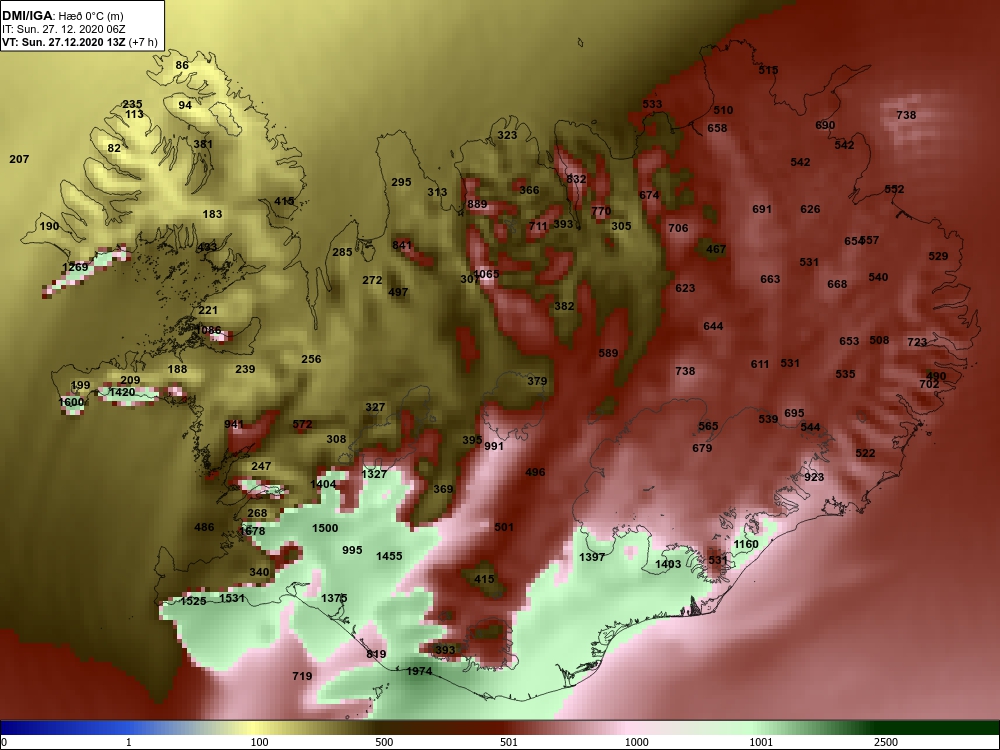Screen dimensions: 1000x750
Task: Click the 552 value on the east coast
Action: [894, 189]
